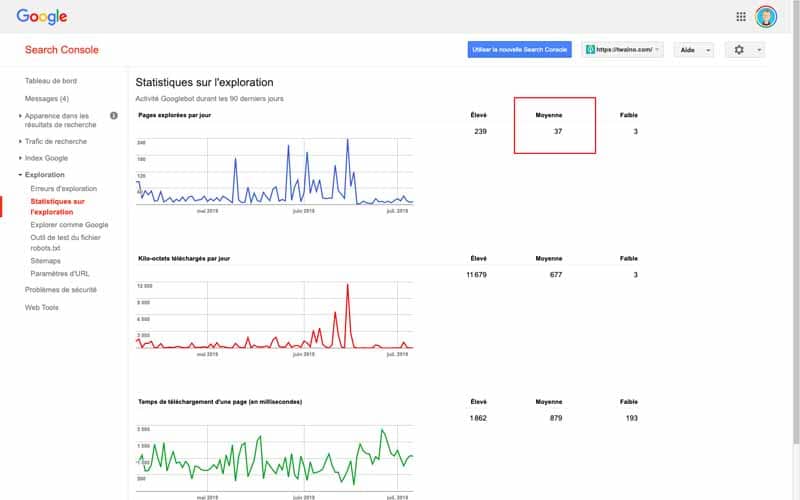Viewport: 800px width, 500px height.
Task: Open Messages (4)
Action: click(47, 98)
